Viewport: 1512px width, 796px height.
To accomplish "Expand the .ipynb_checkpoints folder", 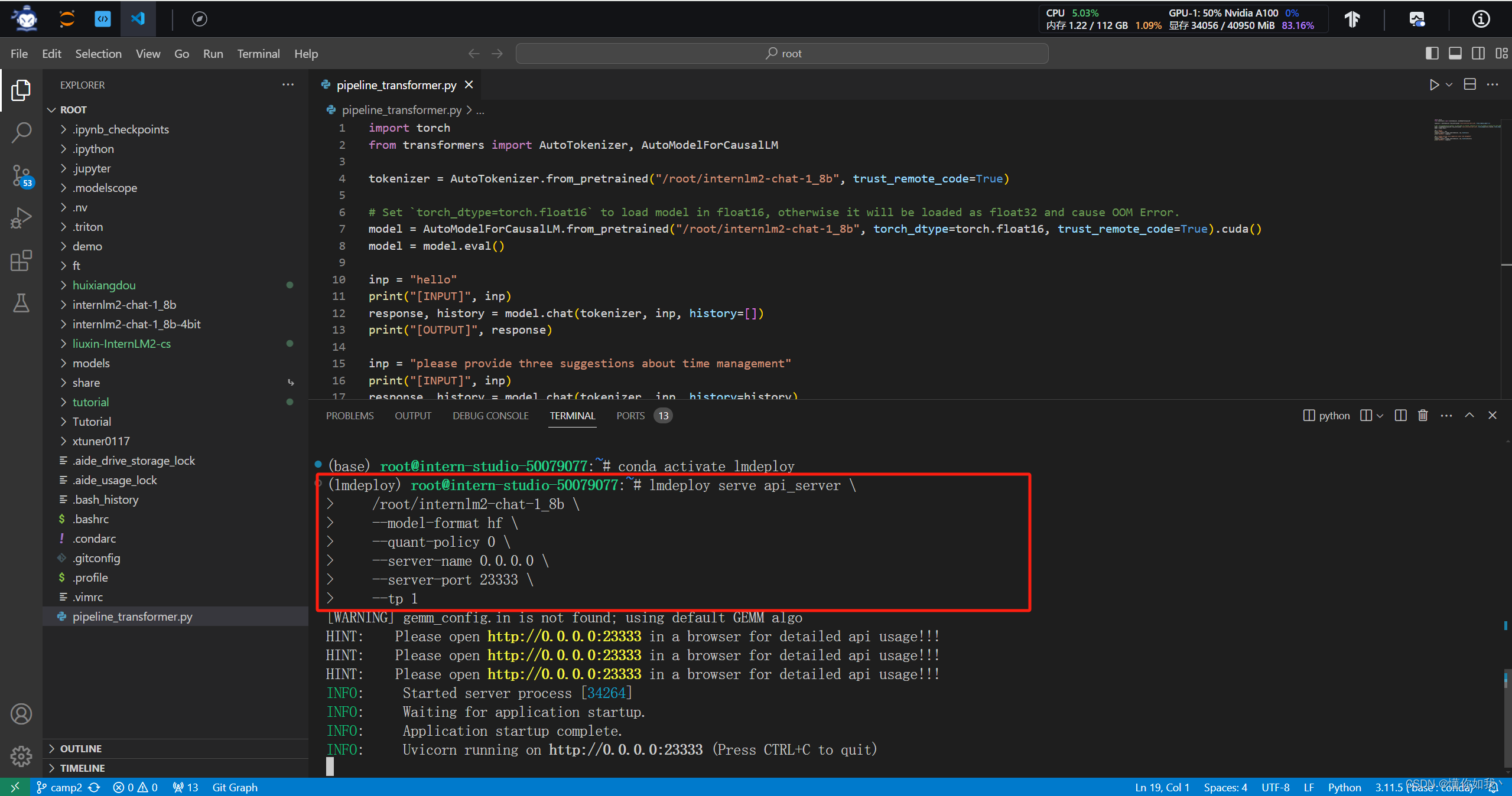I will (175, 129).
